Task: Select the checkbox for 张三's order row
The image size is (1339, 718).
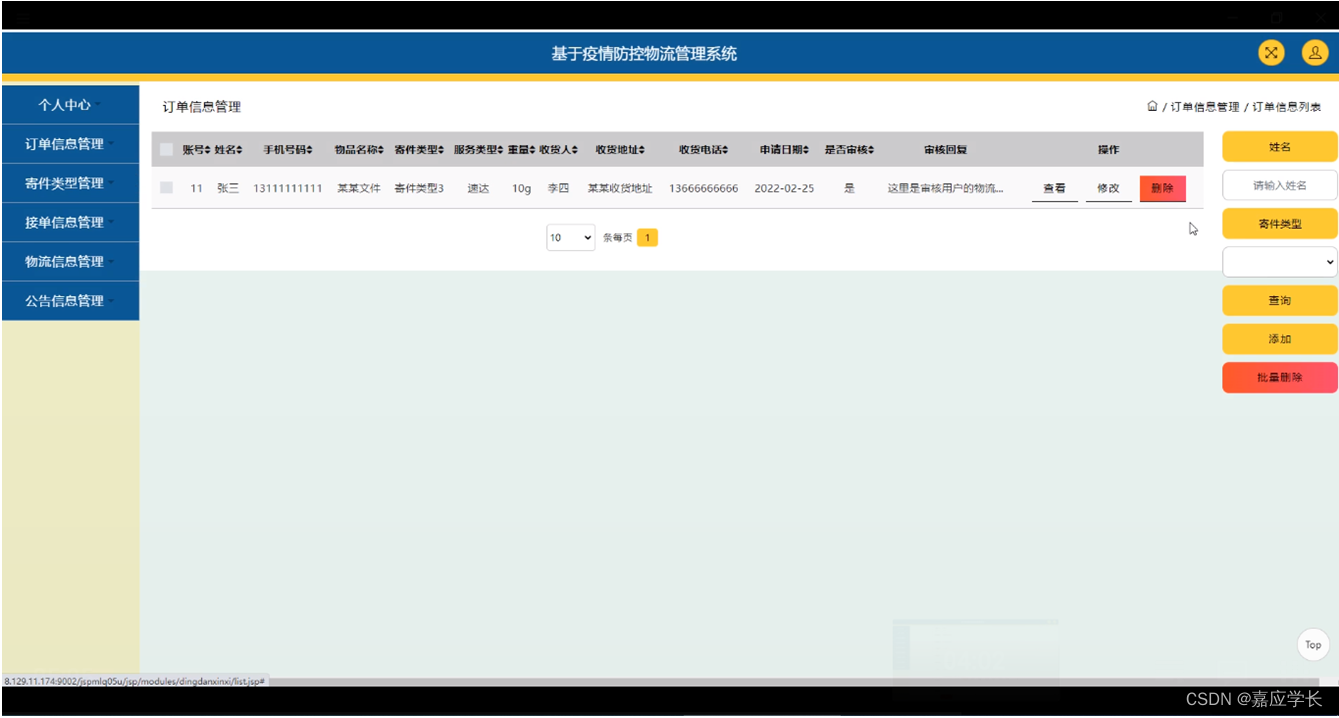Action: (x=168, y=187)
